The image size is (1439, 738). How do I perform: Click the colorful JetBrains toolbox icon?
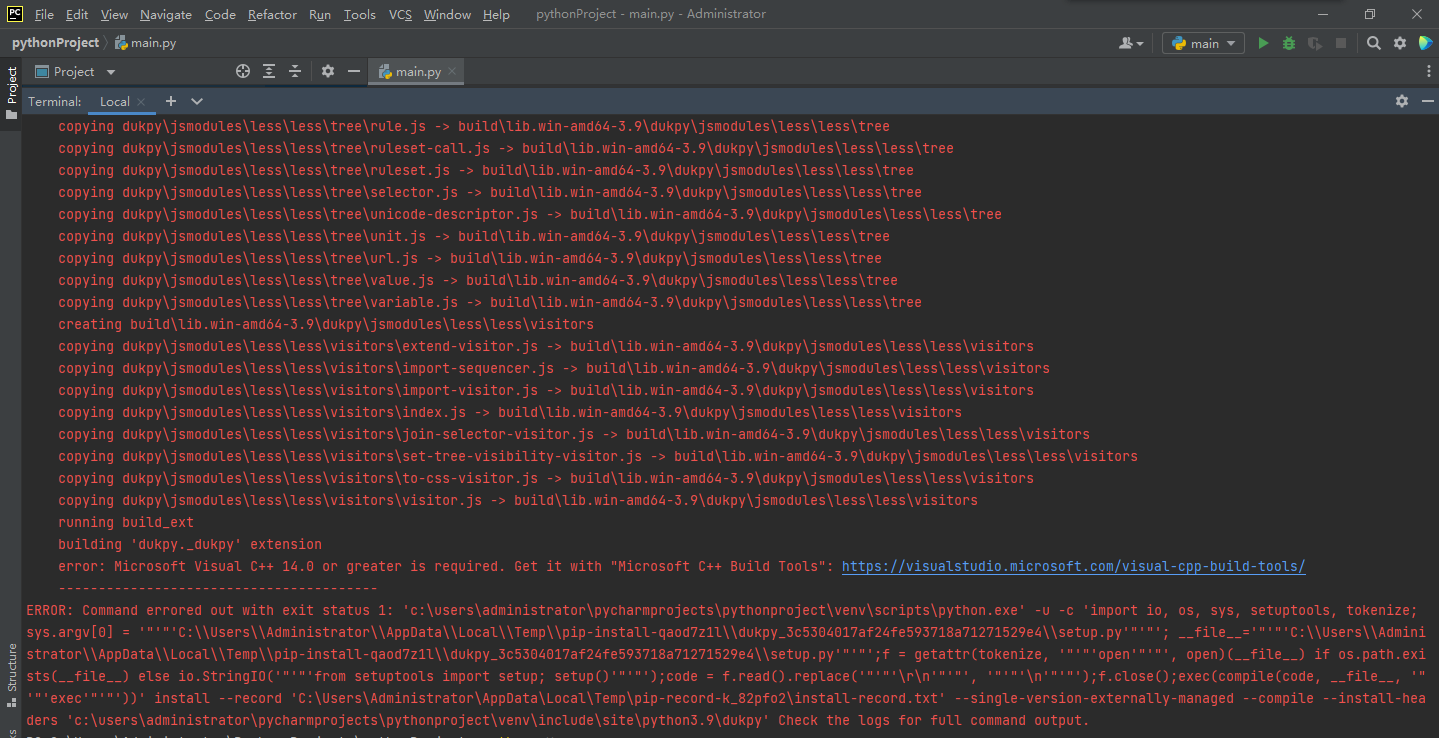(x=1425, y=43)
